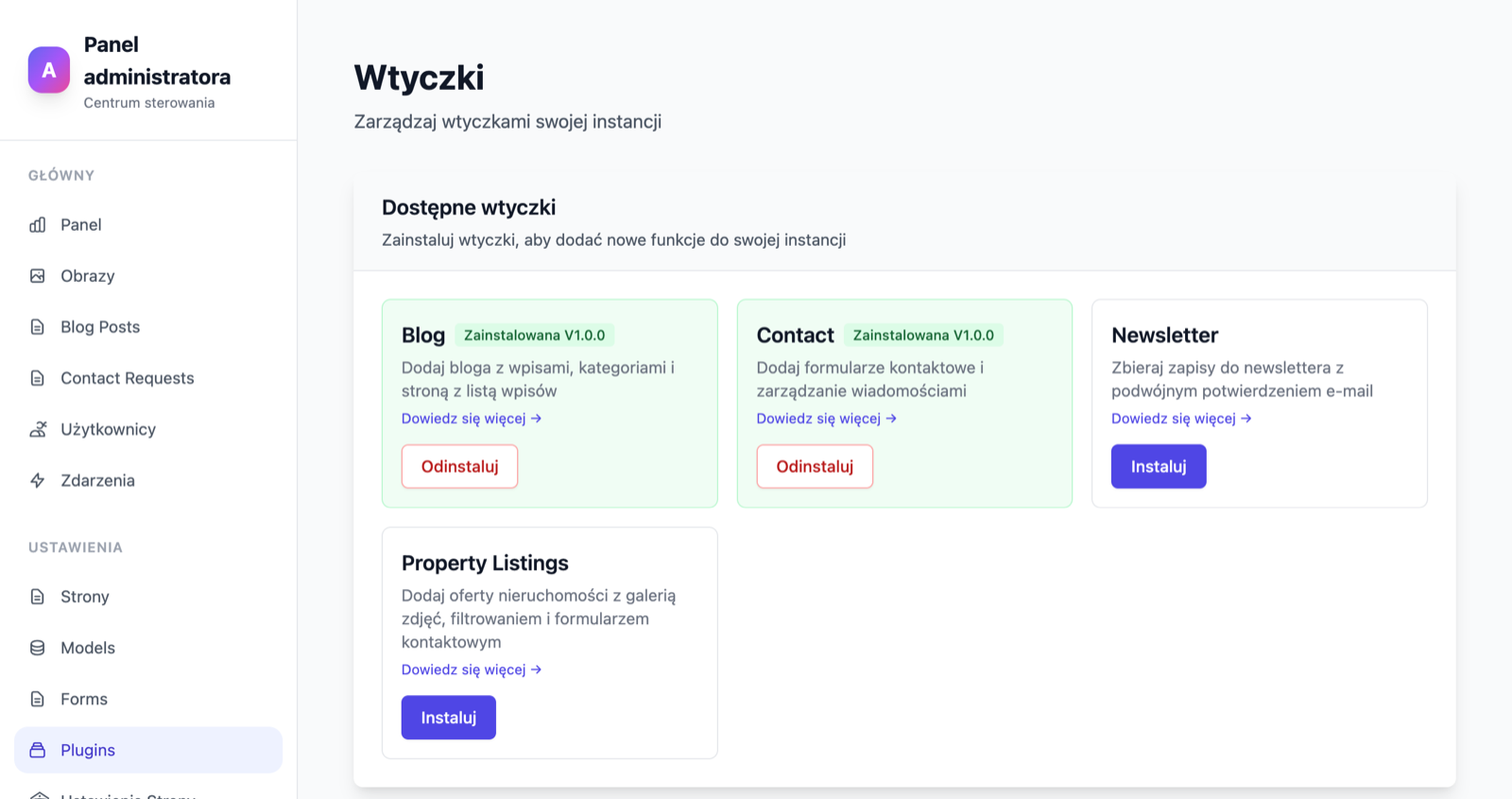
Task: Open 'Dowiedz się więcej' for Blog
Action: (472, 419)
